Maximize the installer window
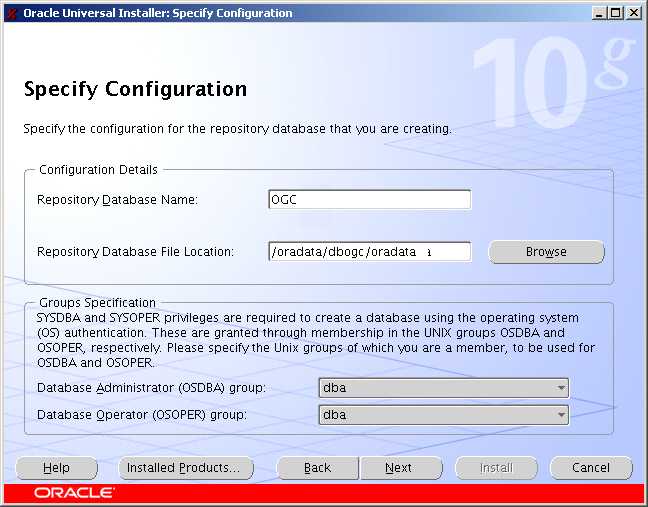 coord(615,13)
